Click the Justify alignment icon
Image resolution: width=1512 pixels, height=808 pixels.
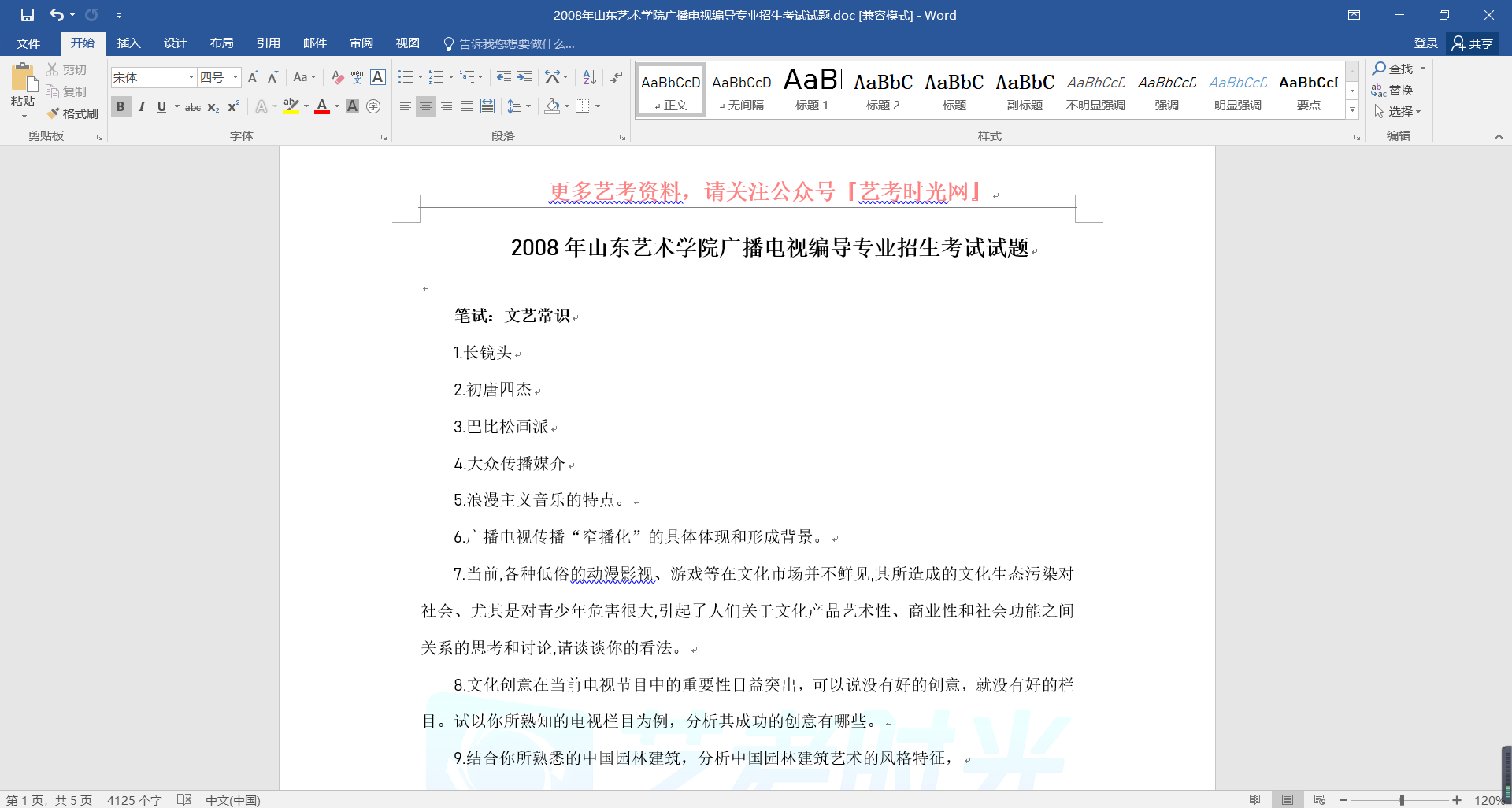tap(467, 106)
